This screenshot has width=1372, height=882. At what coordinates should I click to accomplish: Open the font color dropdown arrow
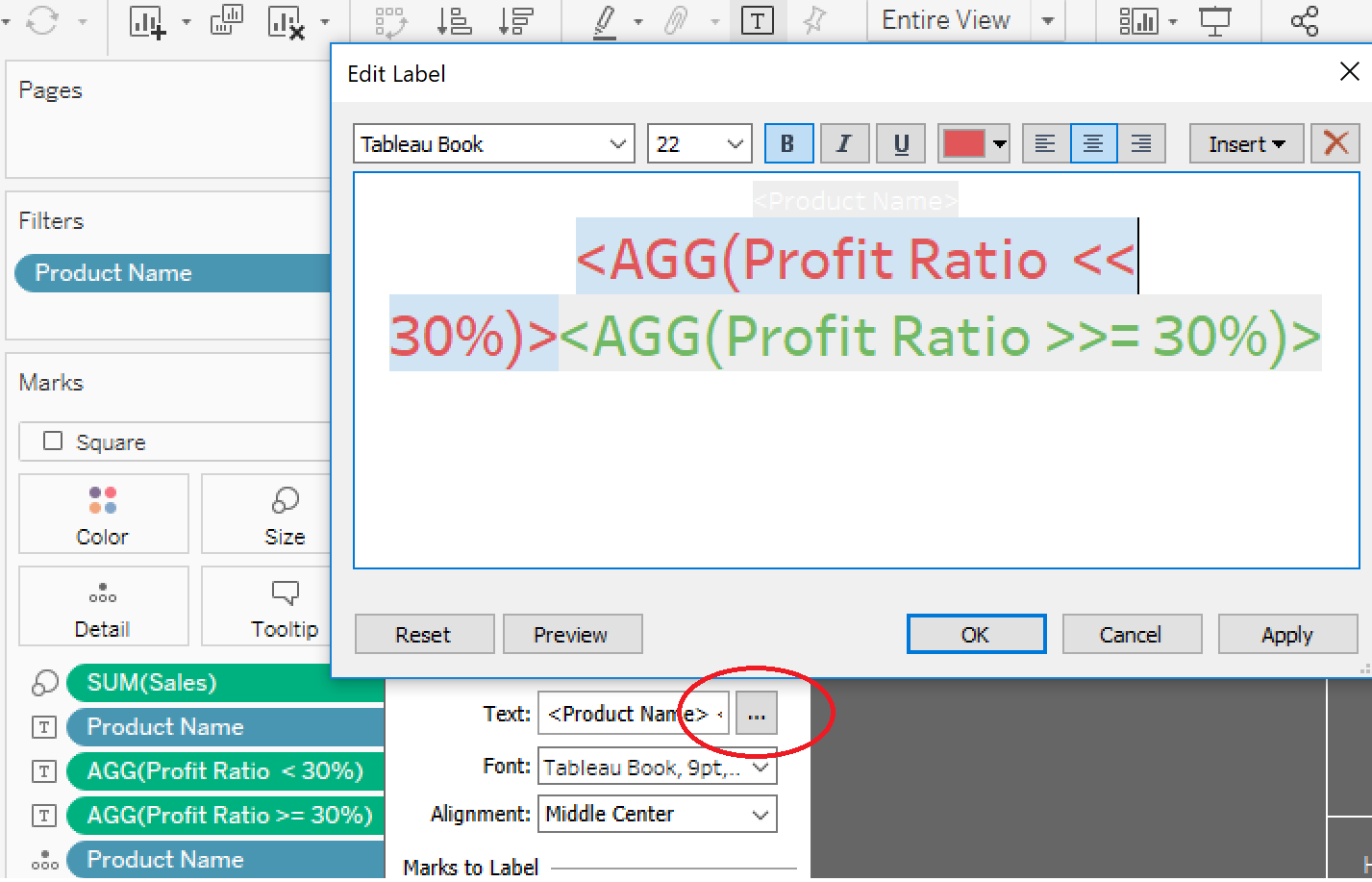tap(1000, 143)
